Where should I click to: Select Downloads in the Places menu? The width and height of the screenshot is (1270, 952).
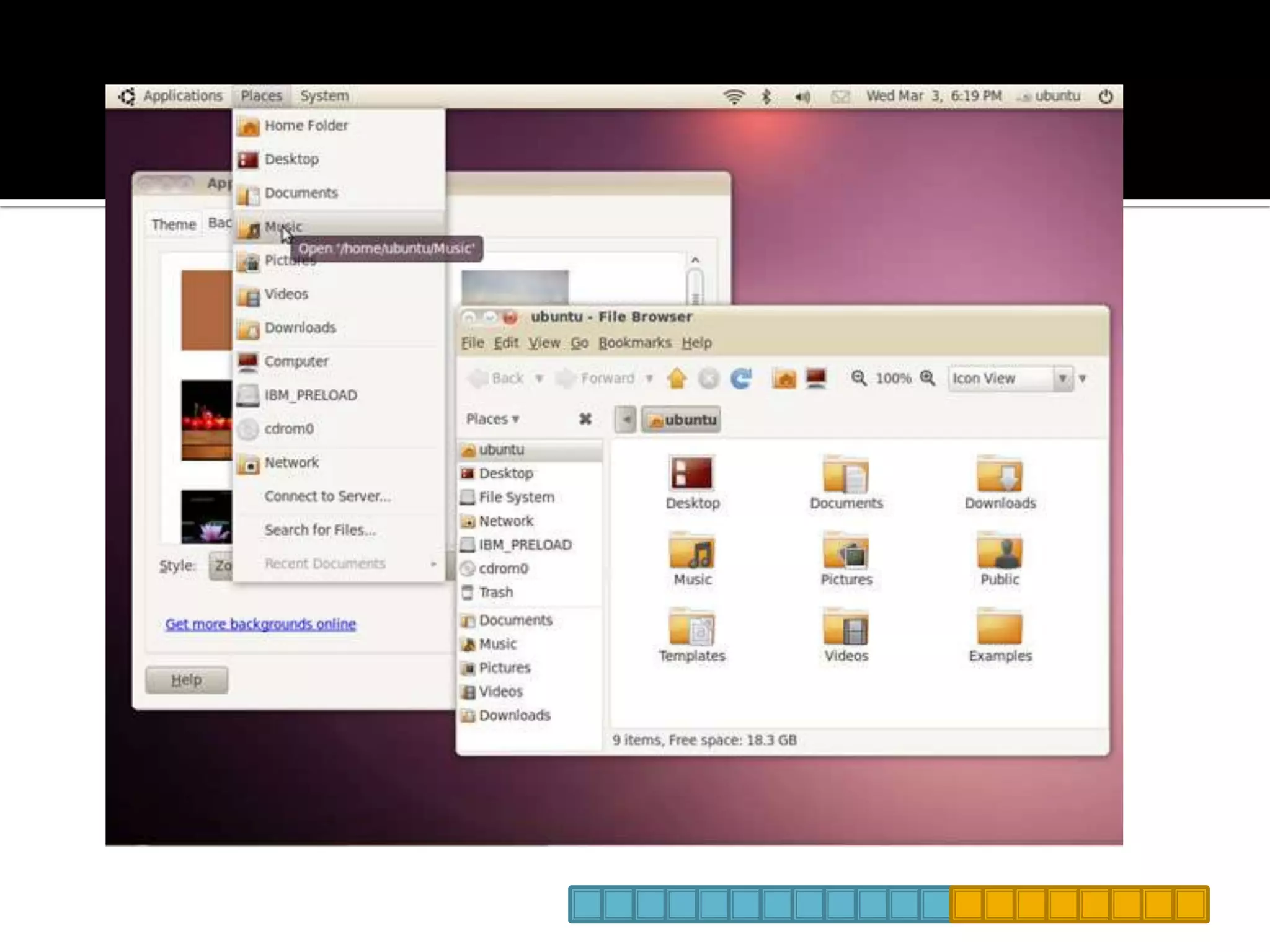click(x=300, y=327)
